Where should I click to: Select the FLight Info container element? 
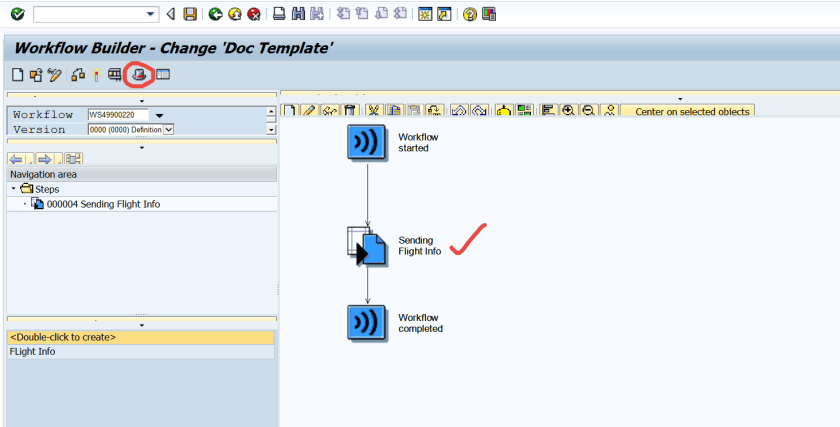140,352
